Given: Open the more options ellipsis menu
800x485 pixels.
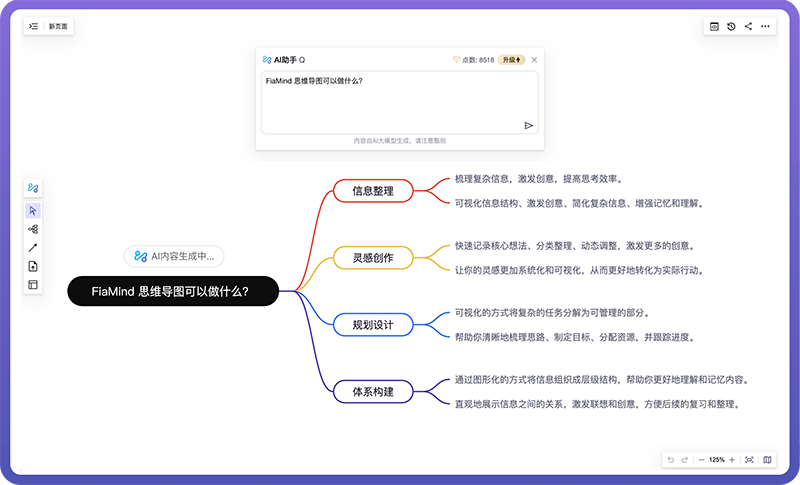Looking at the screenshot, I should coord(765,27).
